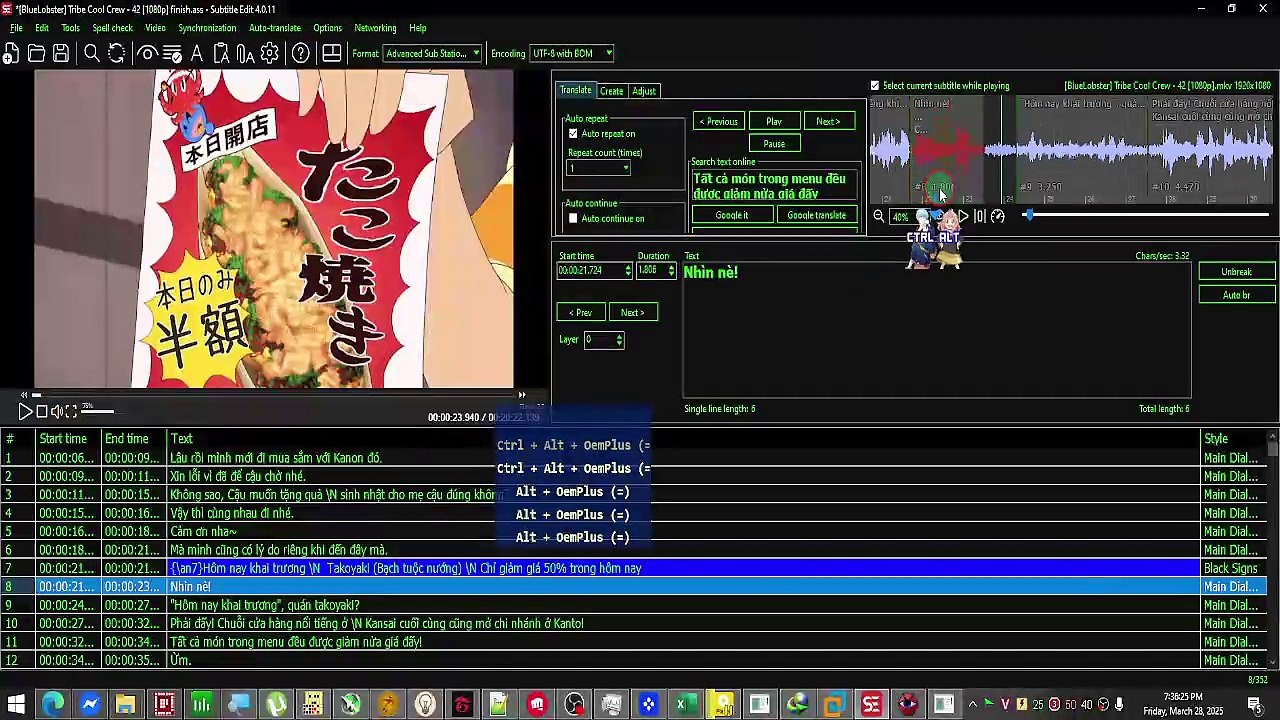Open the Repeat count dropdown
Viewport: 1280px width, 720px height.
[x=599, y=168]
